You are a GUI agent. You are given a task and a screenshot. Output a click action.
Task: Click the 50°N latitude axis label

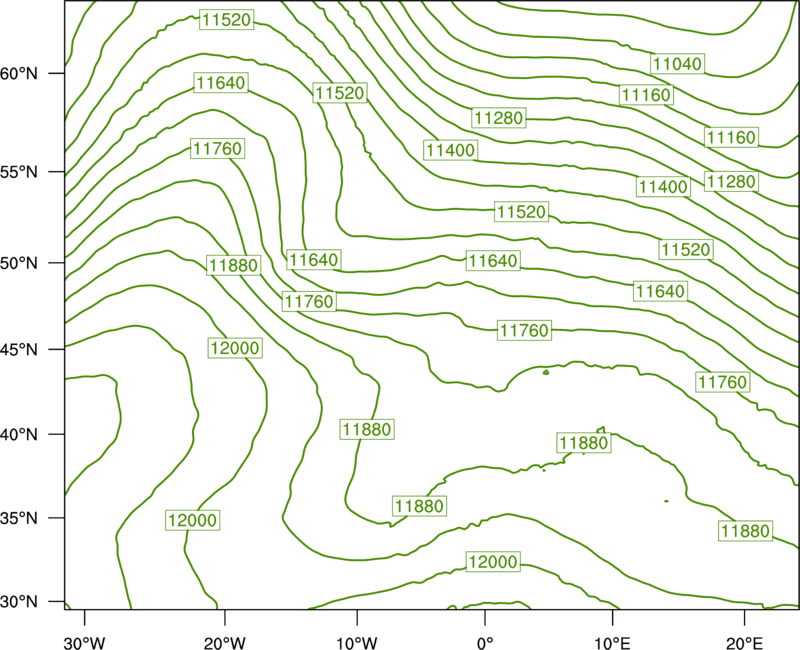(19, 263)
